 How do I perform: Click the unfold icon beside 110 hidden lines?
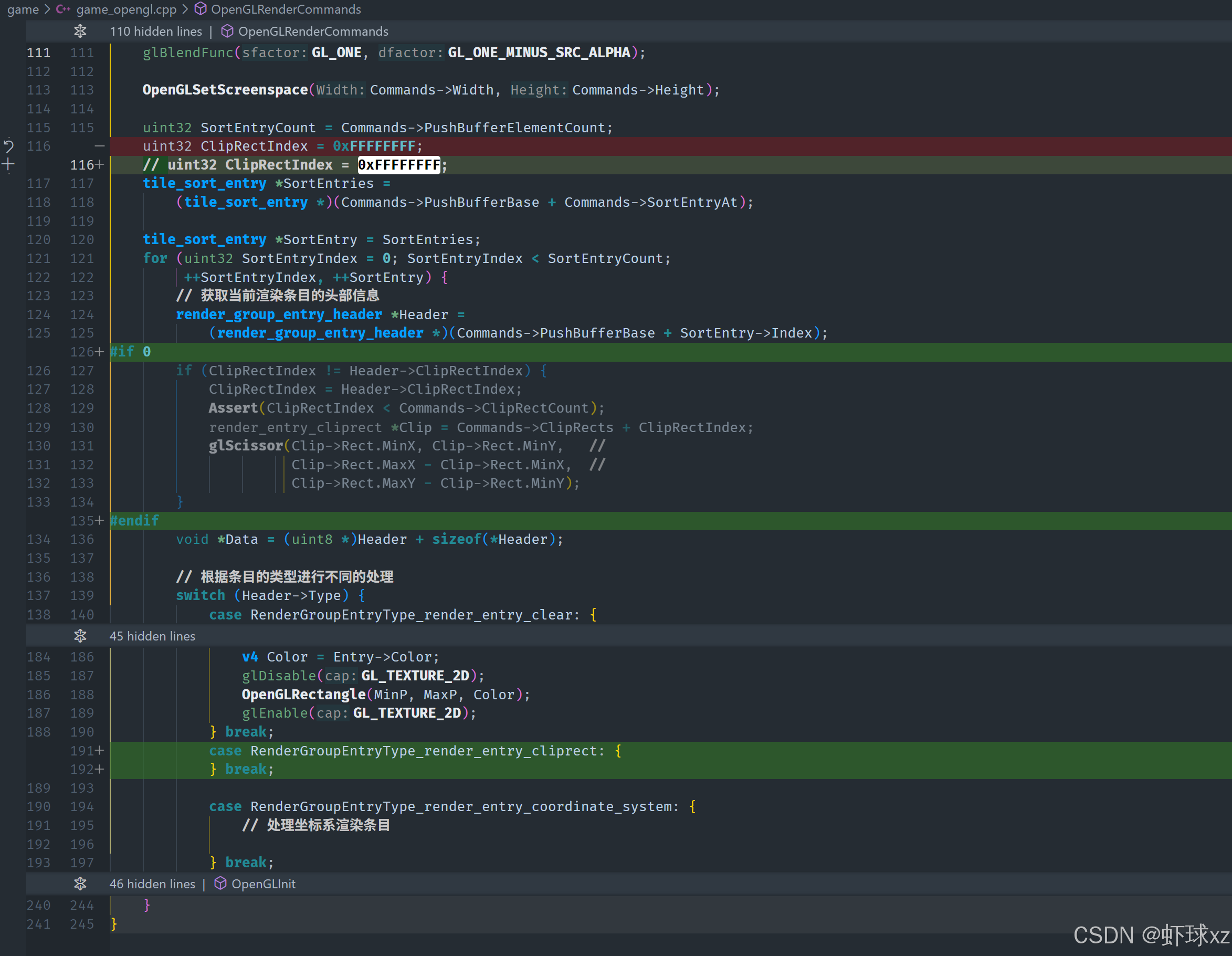click(x=80, y=31)
